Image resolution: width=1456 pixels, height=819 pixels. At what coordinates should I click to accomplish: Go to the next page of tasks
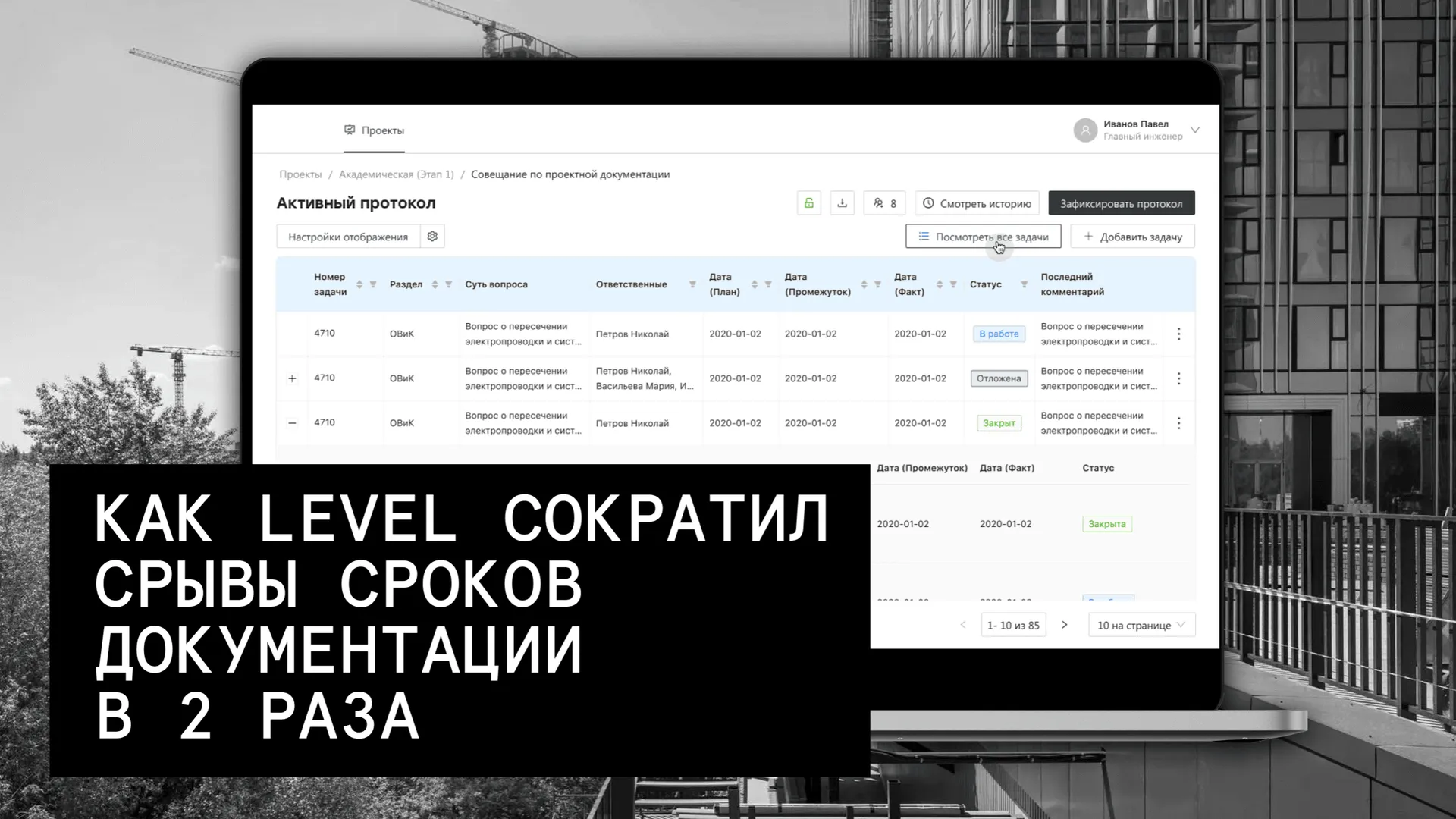point(1065,624)
